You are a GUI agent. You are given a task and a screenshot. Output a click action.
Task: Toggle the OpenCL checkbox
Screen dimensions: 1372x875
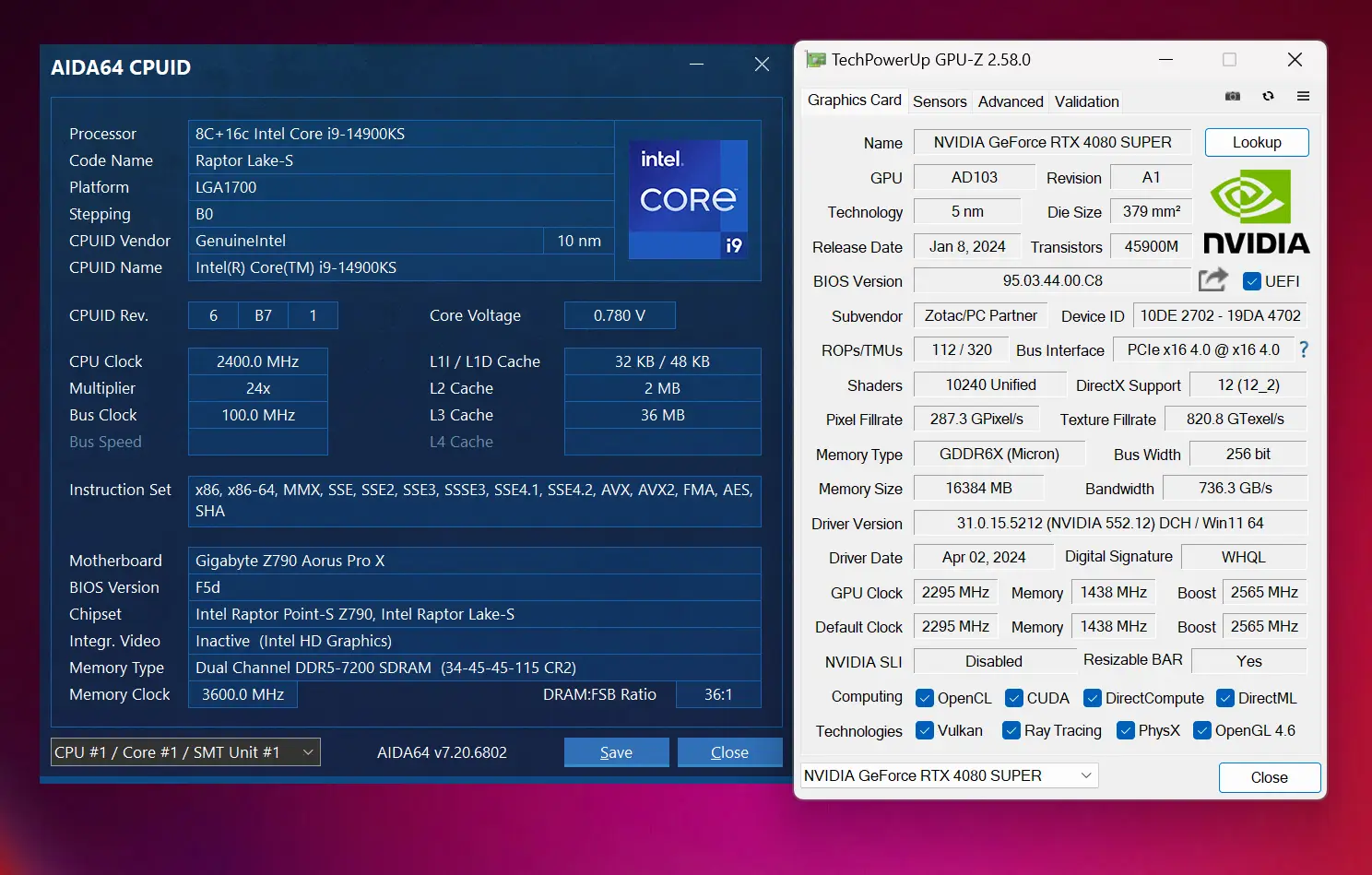924,698
